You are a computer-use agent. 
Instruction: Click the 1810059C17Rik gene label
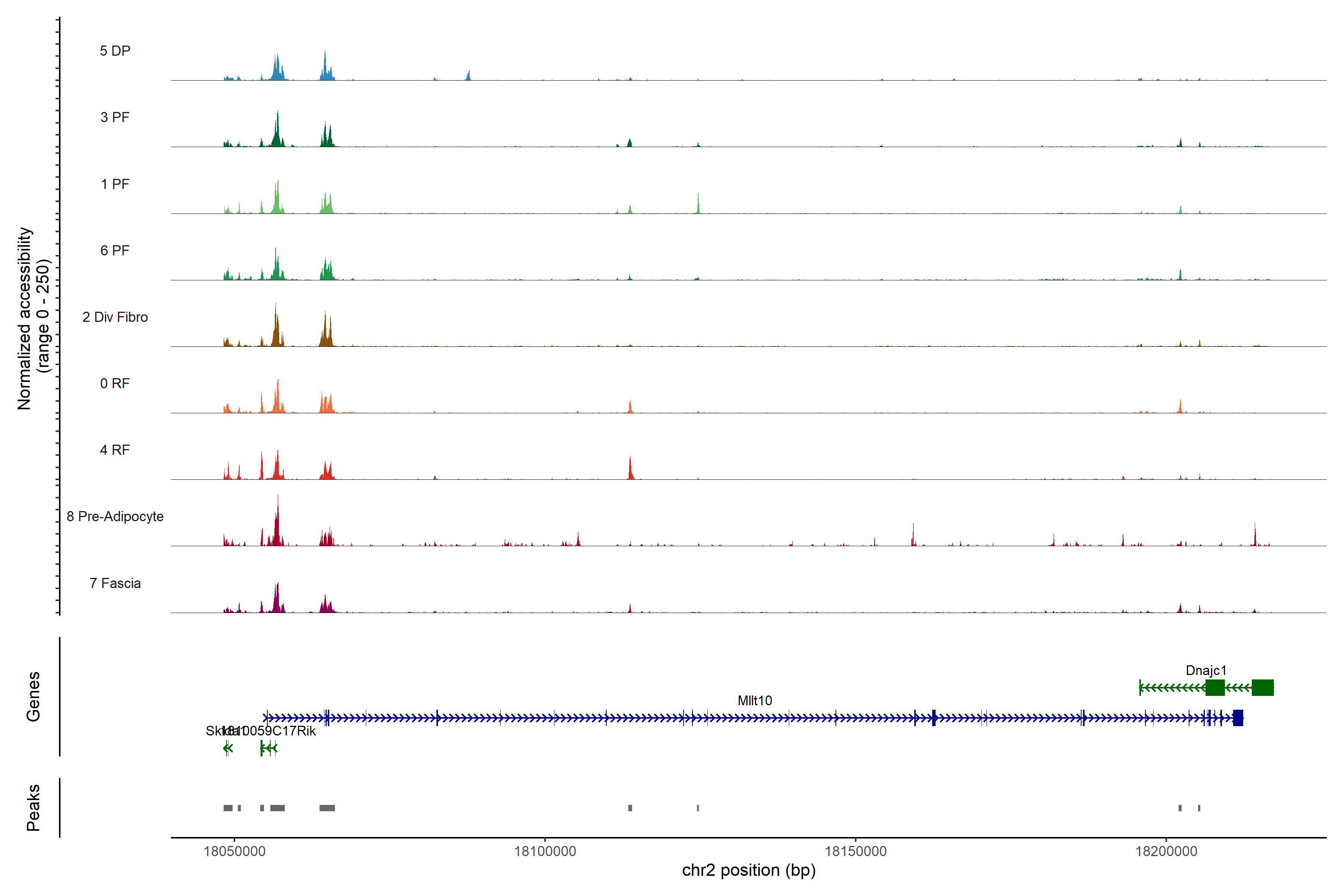tap(274, 731)
